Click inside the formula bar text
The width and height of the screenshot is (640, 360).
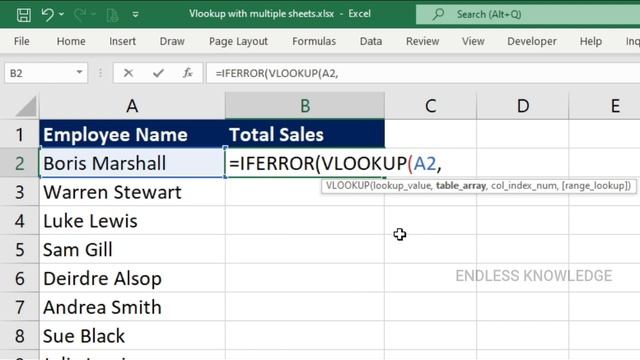[x=277, y=73]
